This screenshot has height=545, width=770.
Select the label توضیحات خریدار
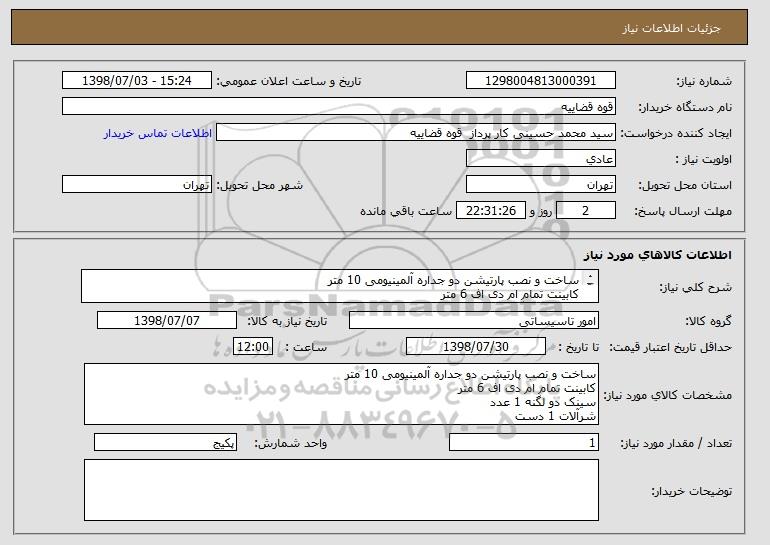coord(691,491)
